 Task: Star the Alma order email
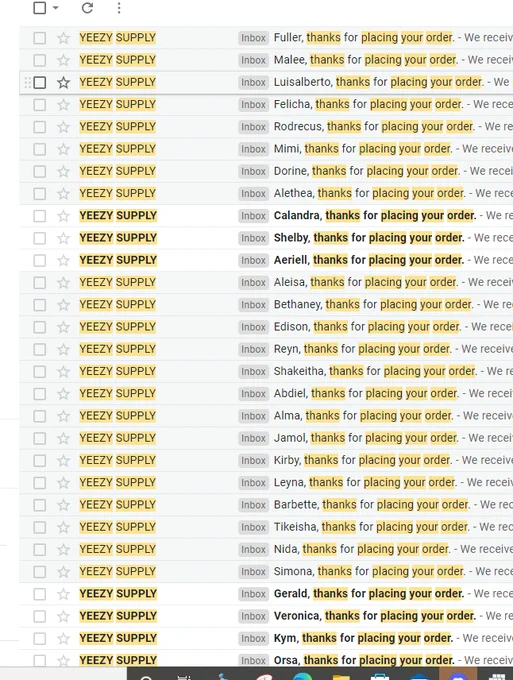(x=63, y=416)
